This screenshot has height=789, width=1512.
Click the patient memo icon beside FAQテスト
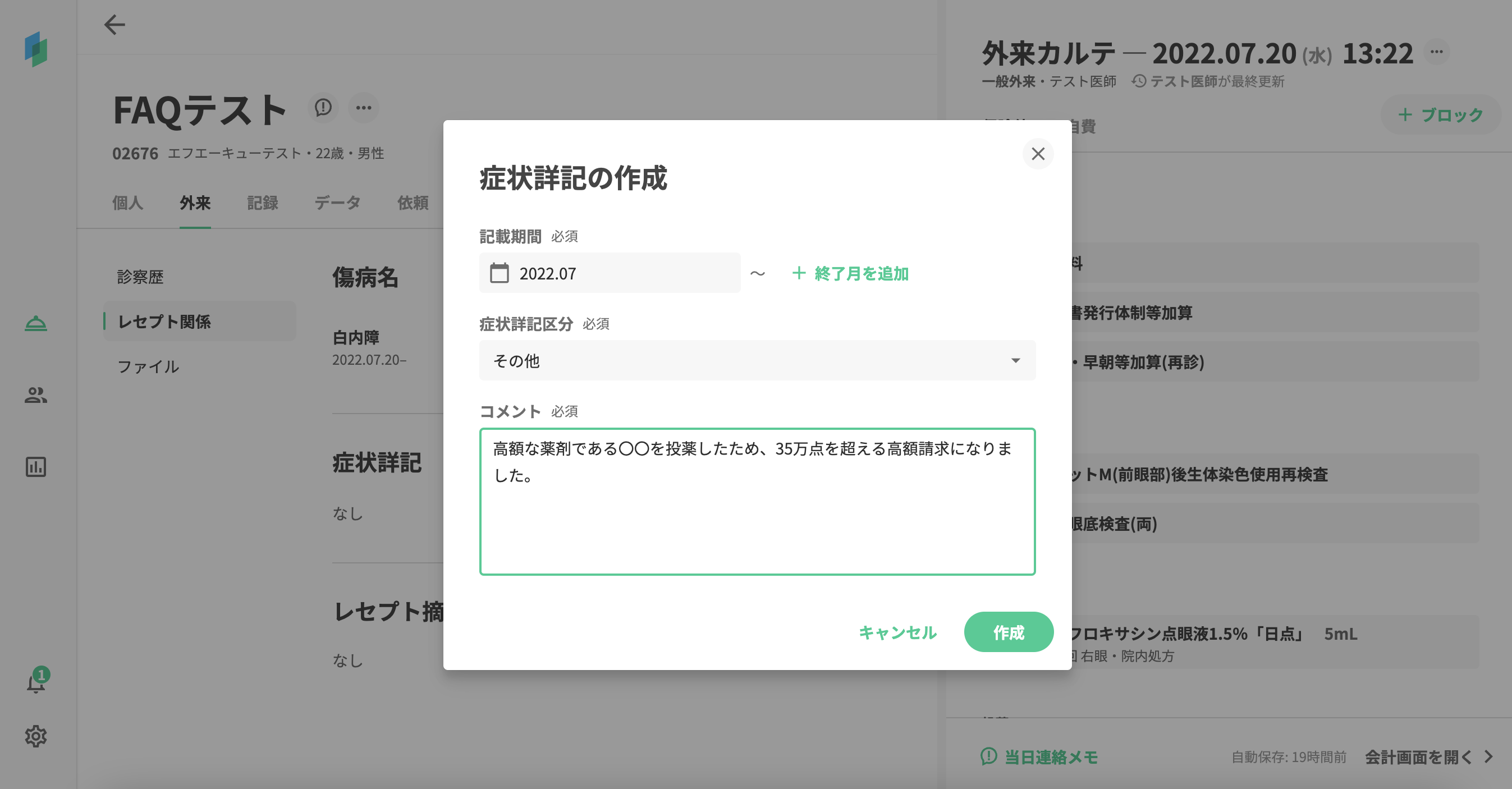(323, 107)
